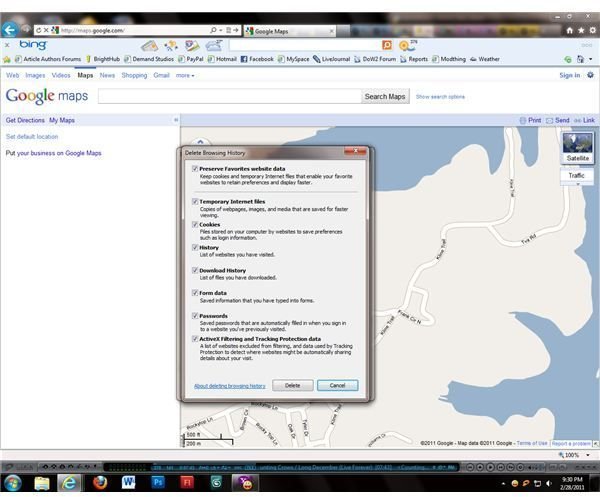Viewport: 600px width, 497px height.
Task: Open Photoshop from the taskbar
Action: point(158,483)
